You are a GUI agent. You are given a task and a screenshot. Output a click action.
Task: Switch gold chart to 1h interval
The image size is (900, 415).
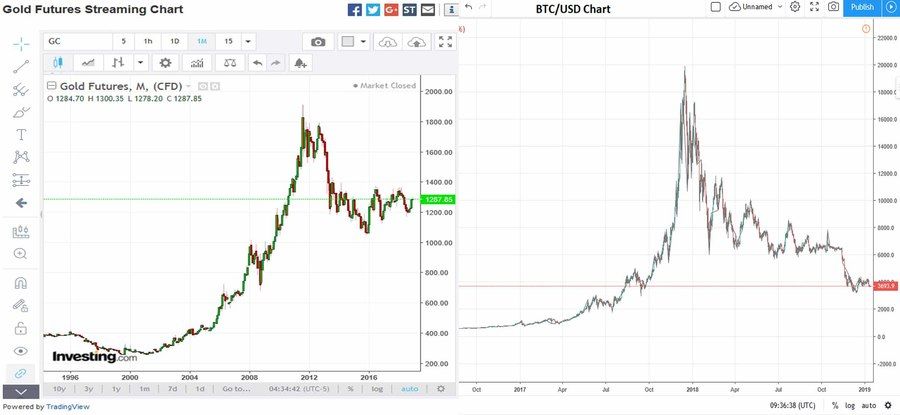pyautogui.click(x=148, y=41)
